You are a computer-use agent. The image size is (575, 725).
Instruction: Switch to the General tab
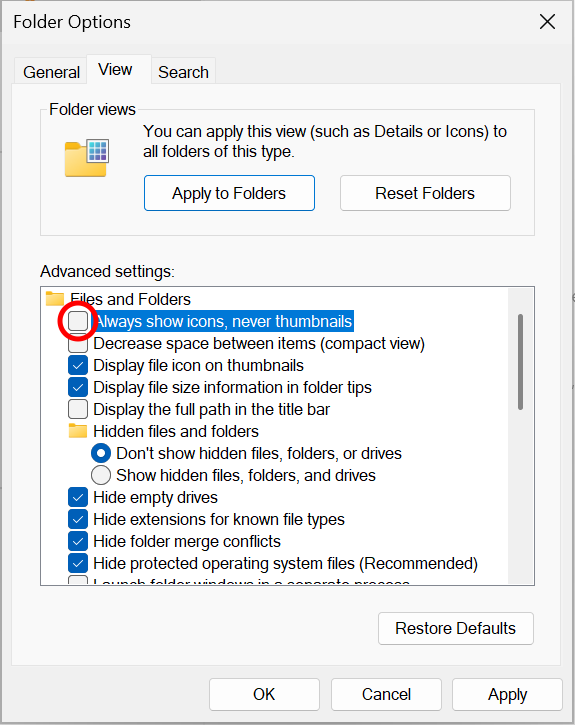tap(51, 72)
